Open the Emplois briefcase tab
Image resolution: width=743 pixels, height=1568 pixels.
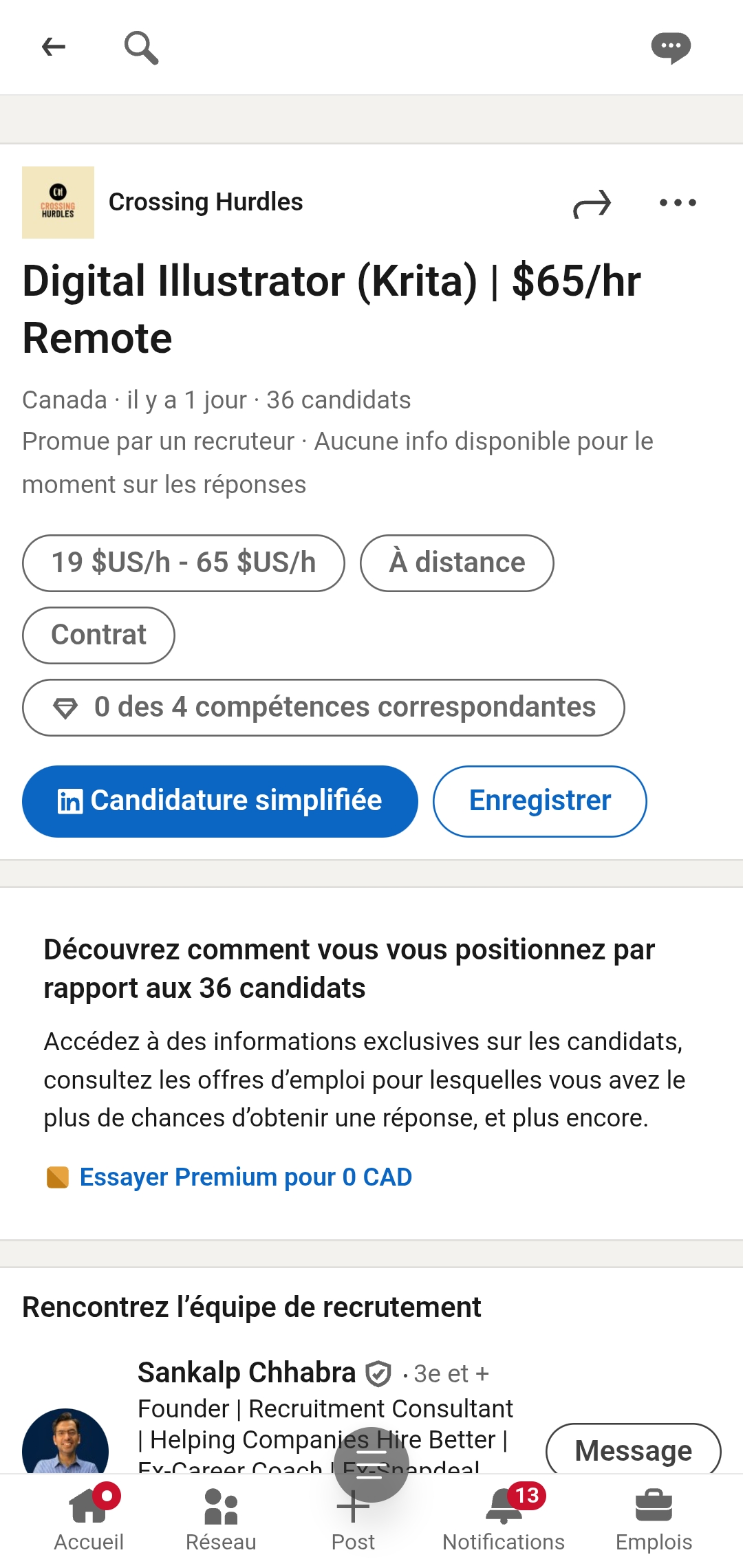click(654, 1518)
